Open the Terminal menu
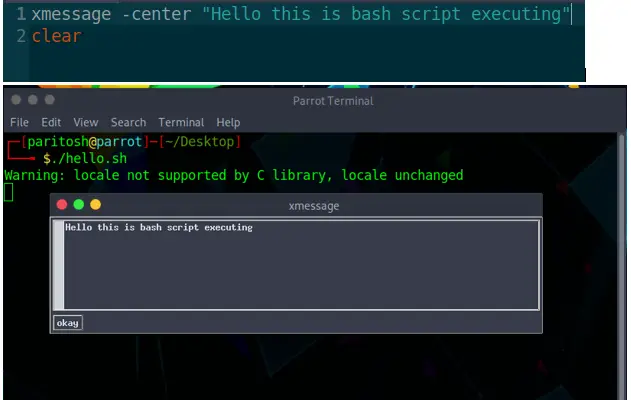Viewport: 631px width, 400px height. click(181, 122)
